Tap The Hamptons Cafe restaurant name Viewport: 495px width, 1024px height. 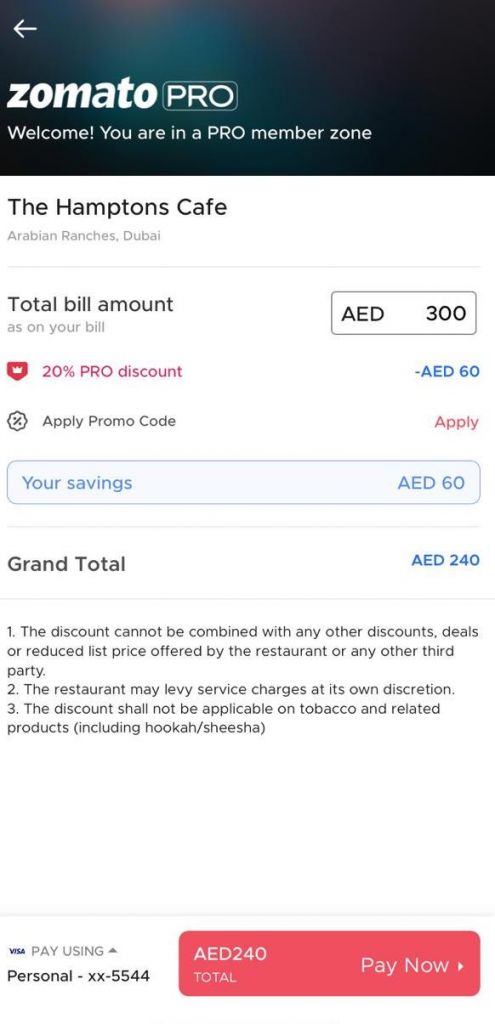point(118,207)
